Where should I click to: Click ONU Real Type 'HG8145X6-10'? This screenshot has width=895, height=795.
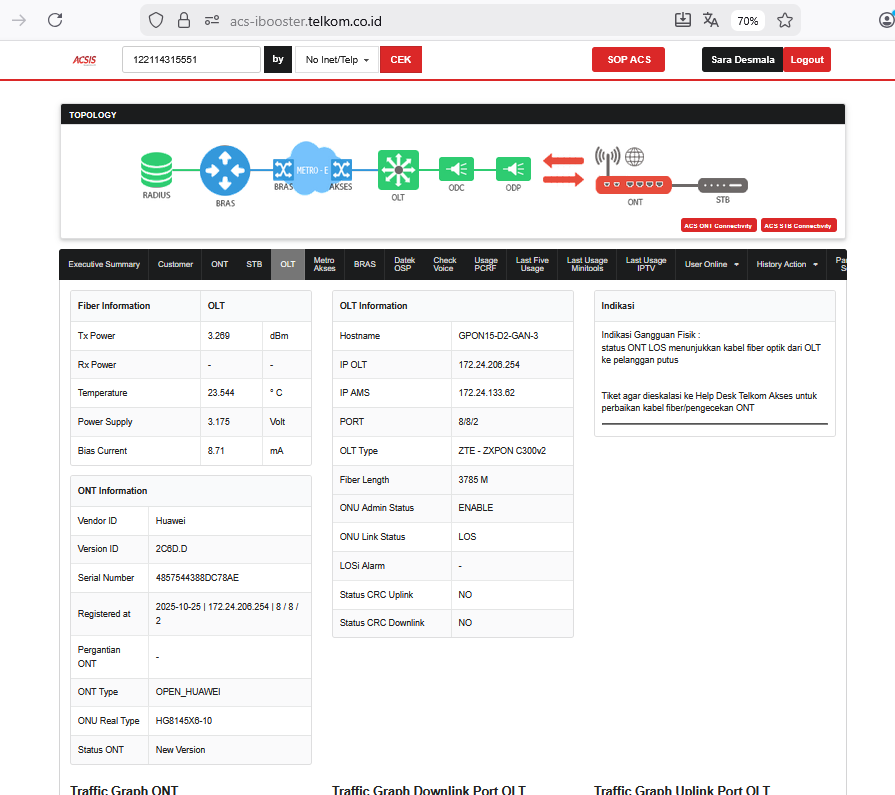tap(184, 721)
